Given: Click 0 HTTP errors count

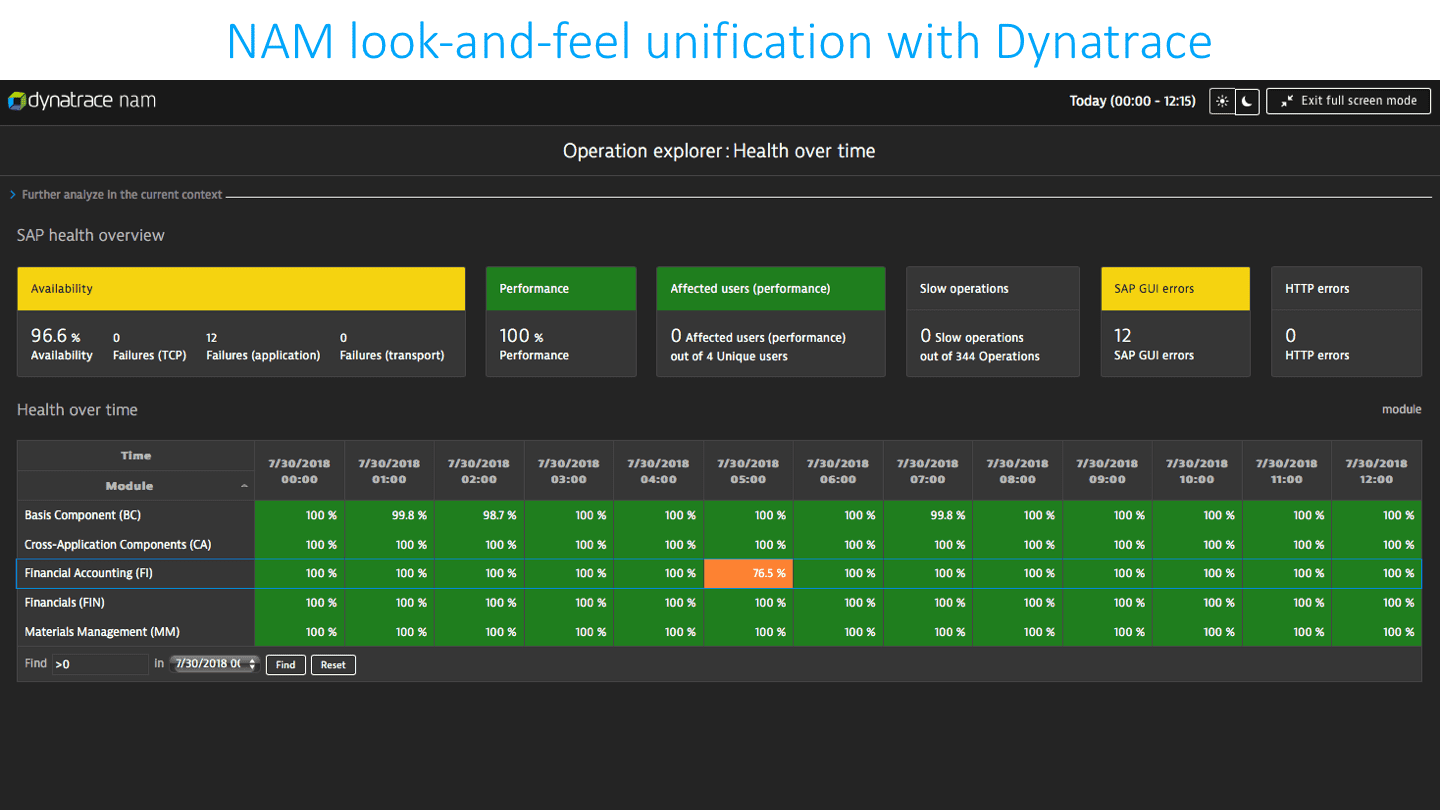Looking at the screenshot, I should pyautogui.click(x=1317, y=345).
